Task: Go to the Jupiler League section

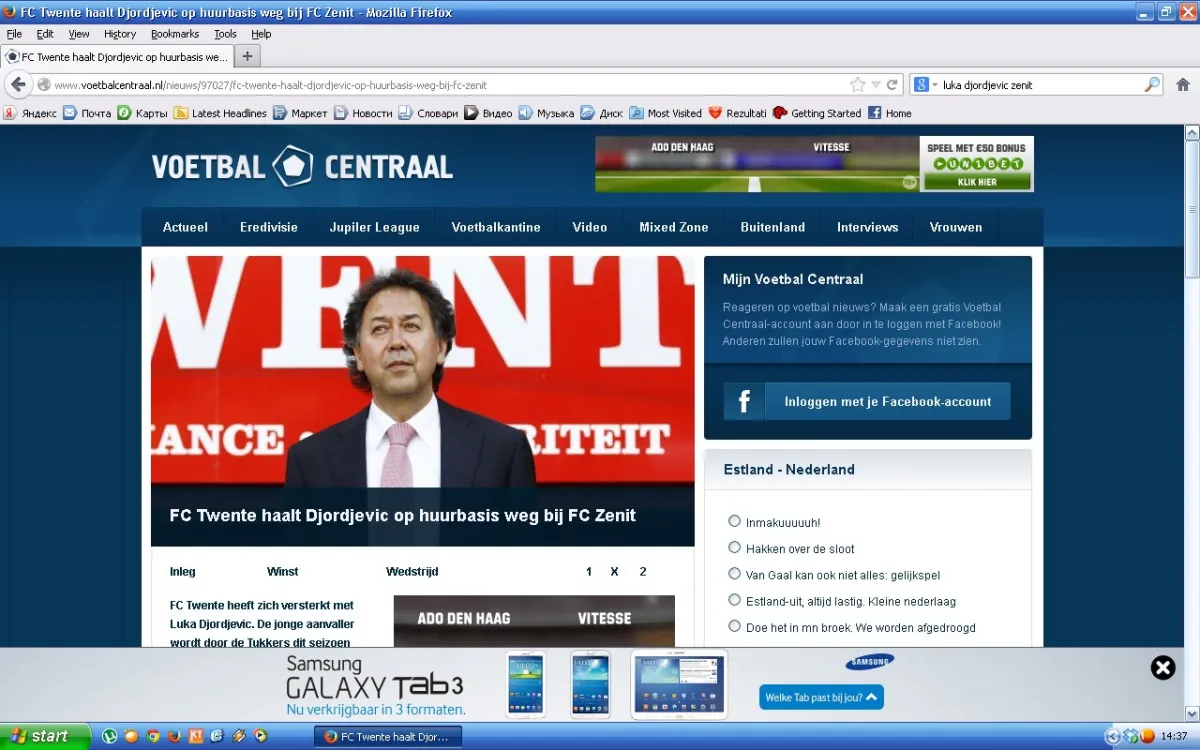Action: pyautogui.click(x=375, y=227)
